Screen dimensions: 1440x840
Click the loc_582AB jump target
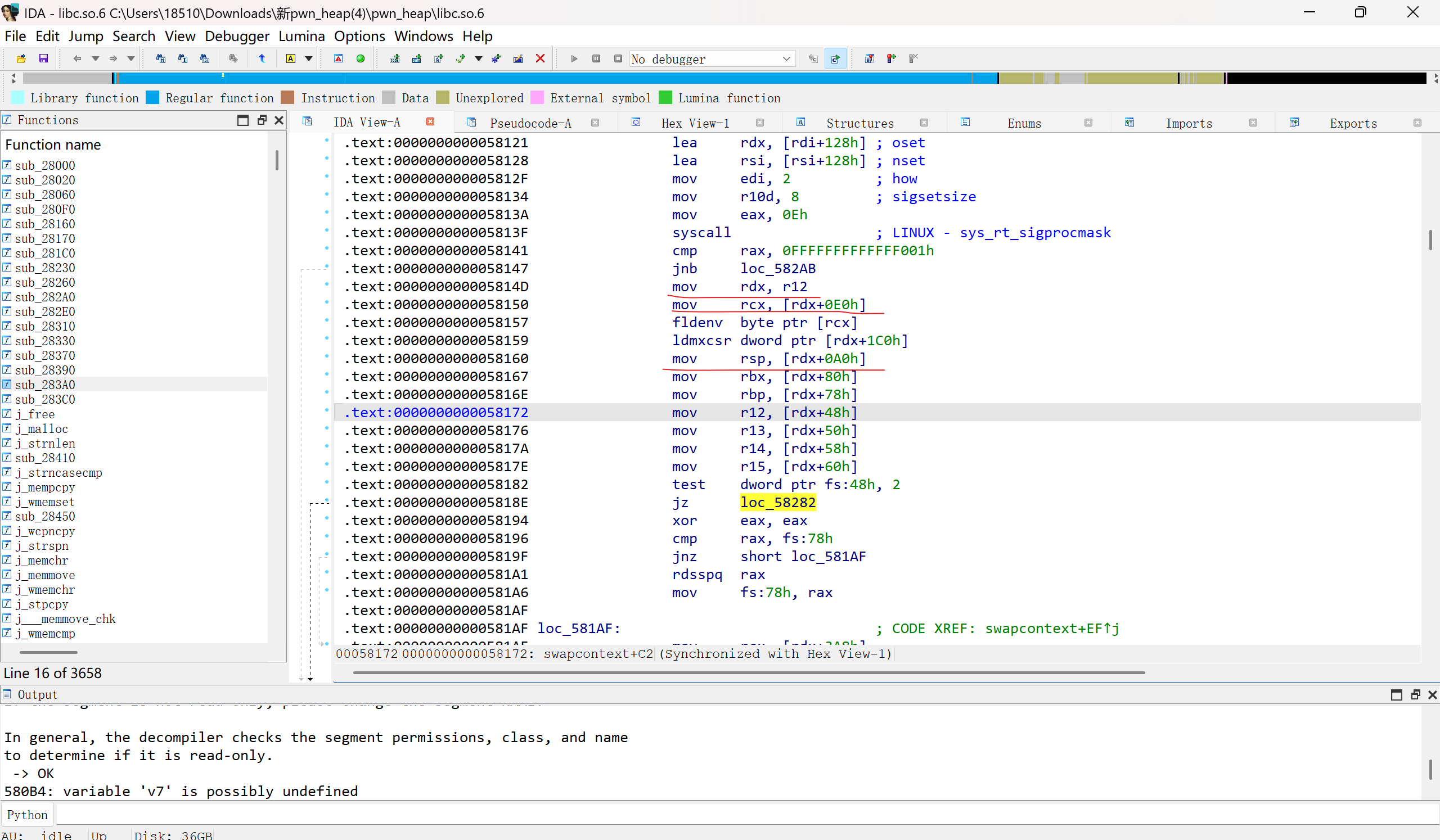[778, 268]
